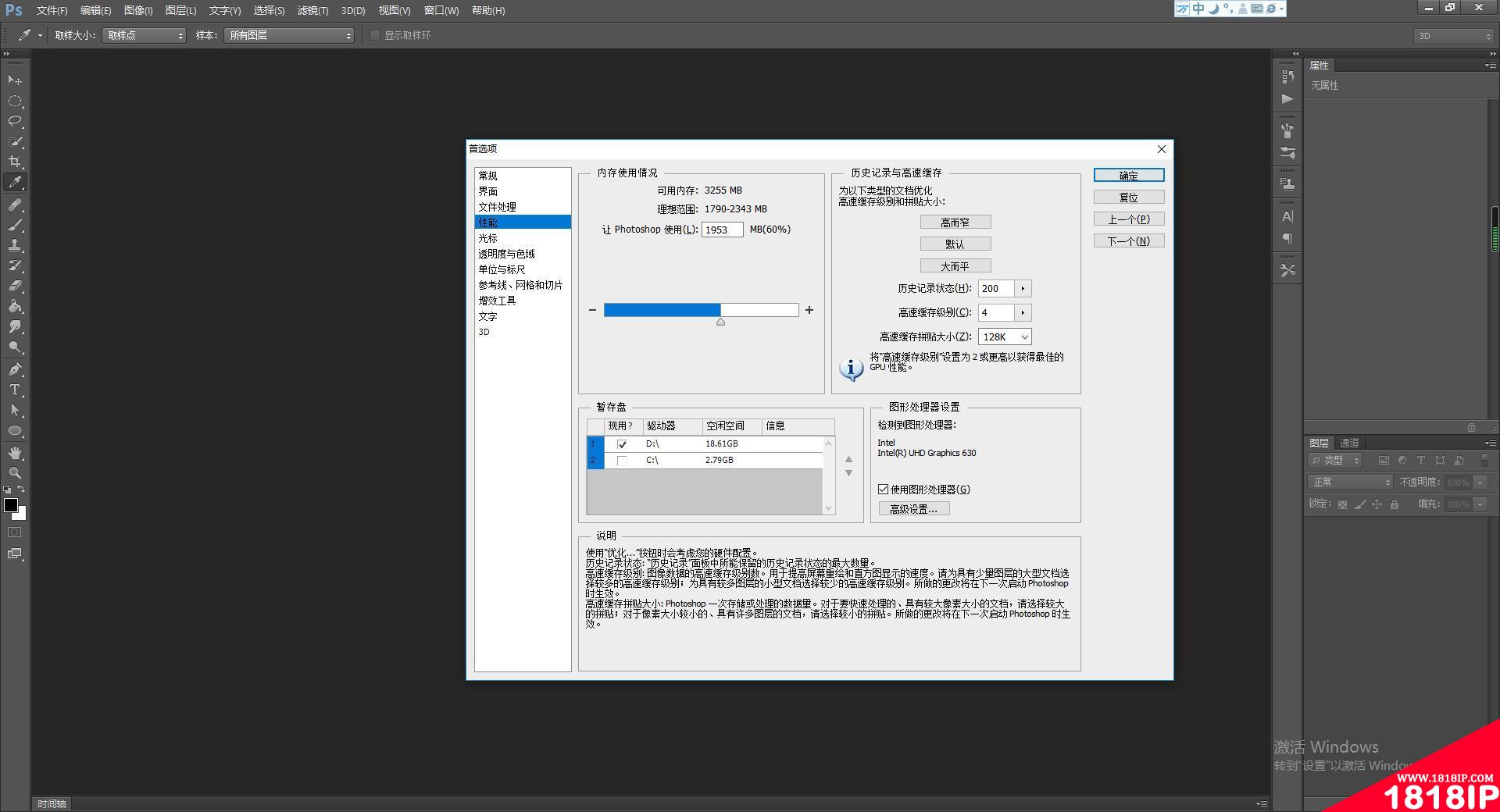Click the 确定 button
The image size is (1500, 812).
(1129, 176)
